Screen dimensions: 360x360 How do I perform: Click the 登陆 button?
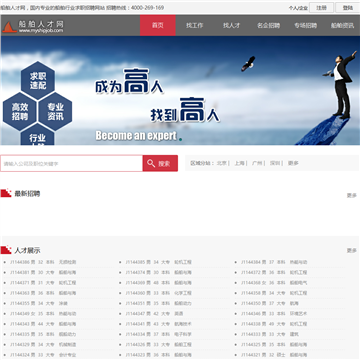pos(348,8)
